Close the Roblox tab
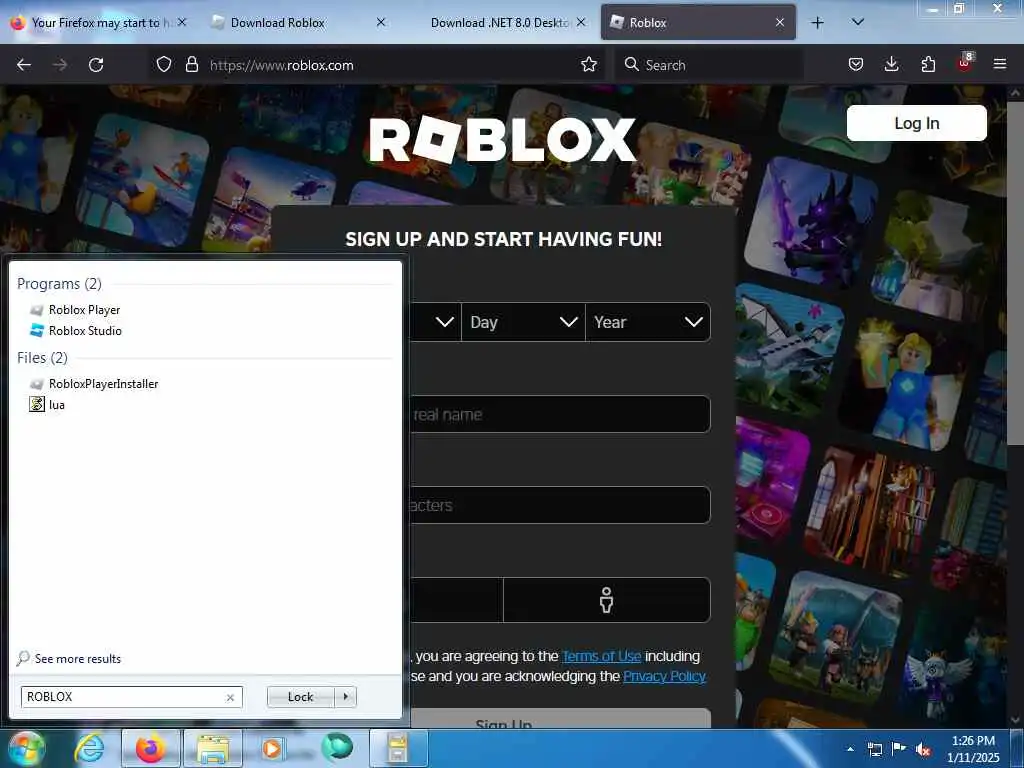 pos(780,22)
